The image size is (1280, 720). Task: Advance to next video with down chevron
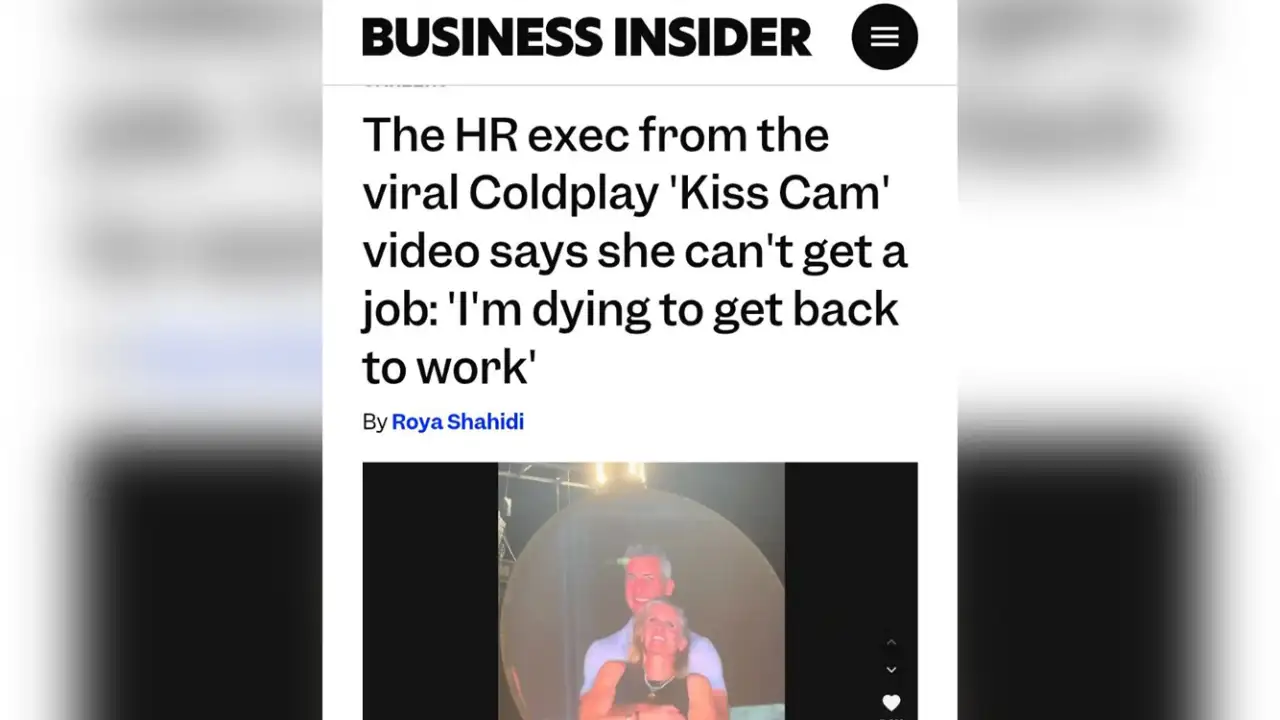point(891,669)
